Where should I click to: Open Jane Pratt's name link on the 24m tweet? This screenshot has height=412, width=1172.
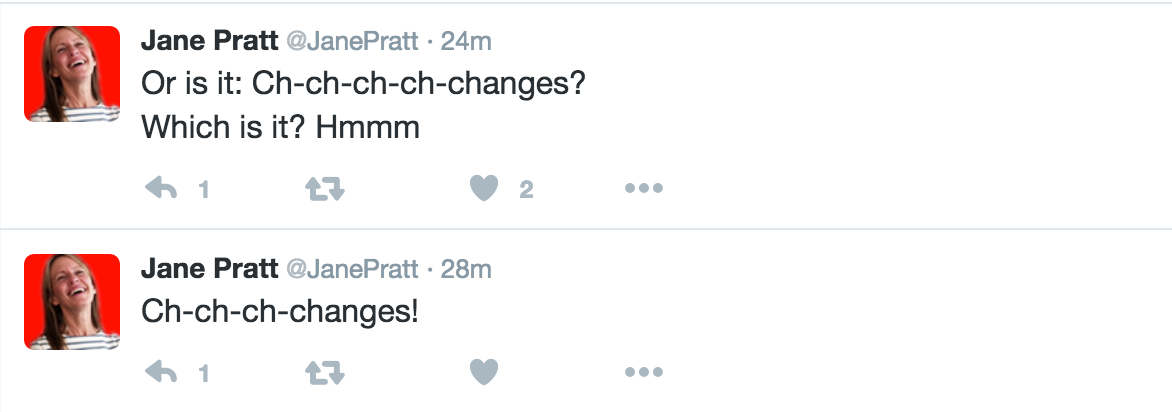[x=209, y=41]
